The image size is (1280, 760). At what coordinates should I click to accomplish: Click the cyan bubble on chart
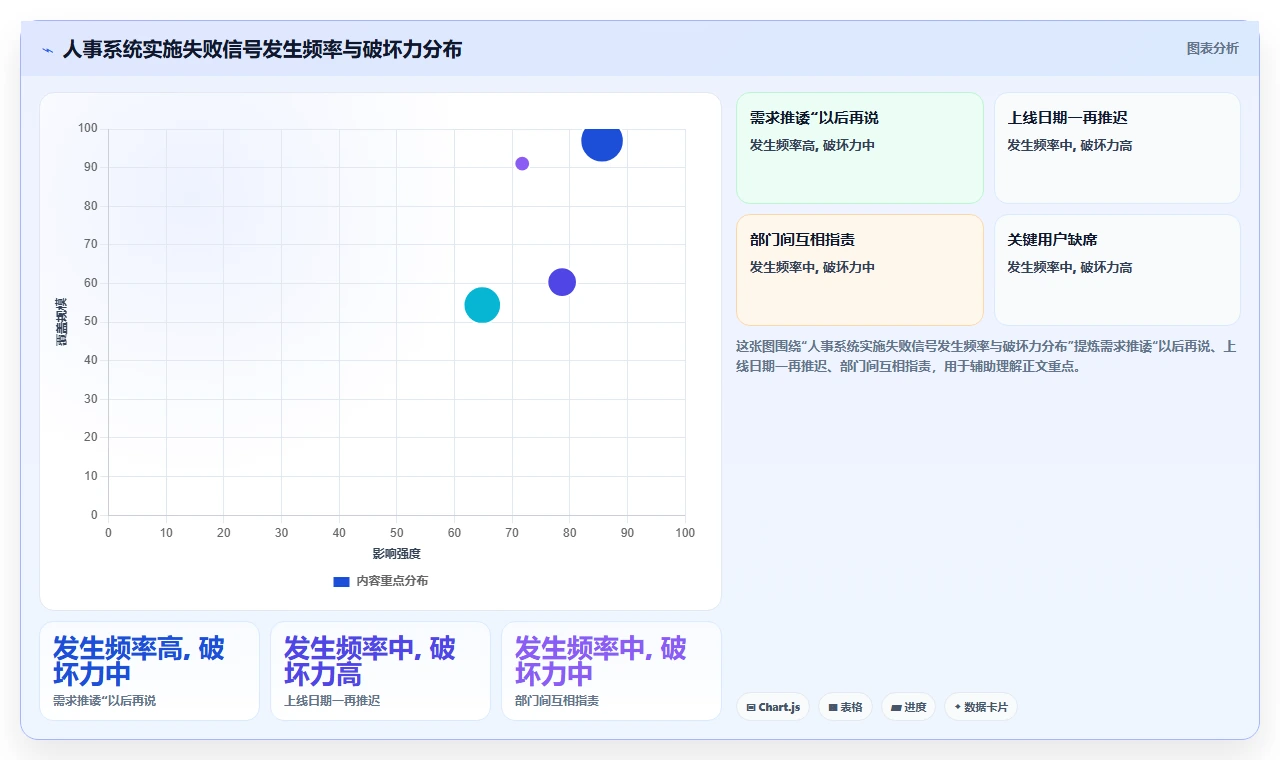coord(482,305)
